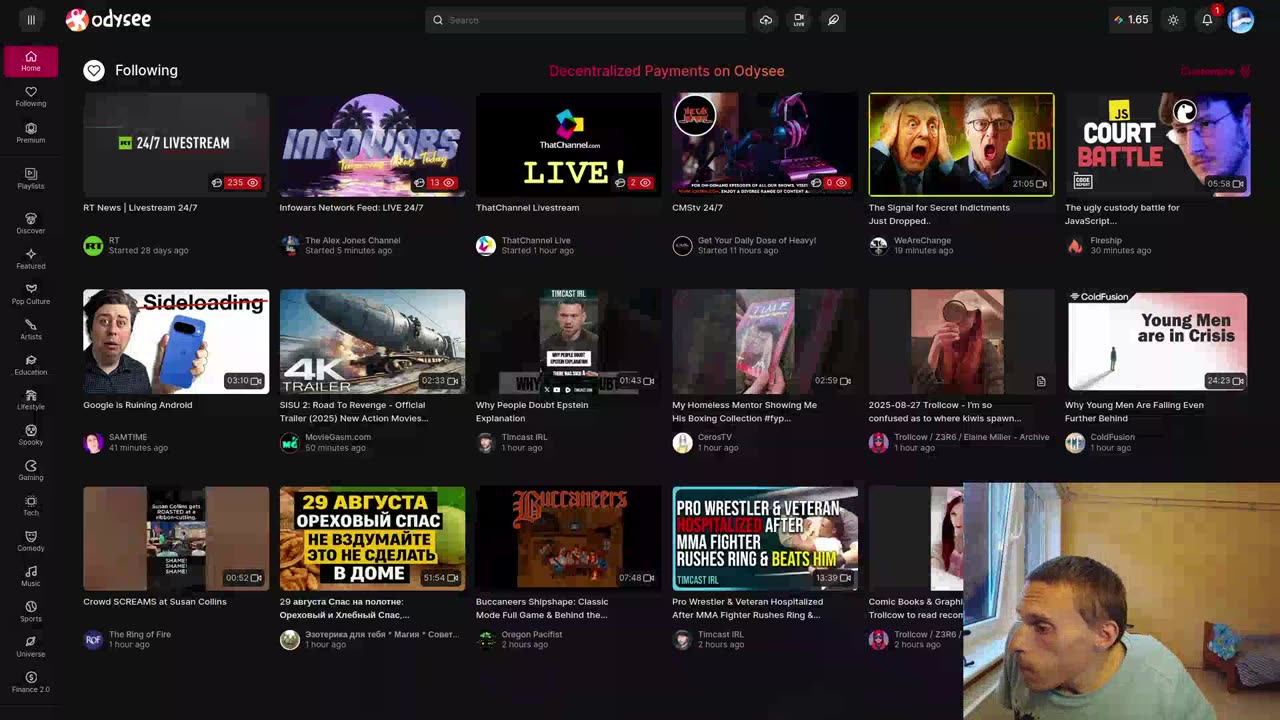Open The Signal for Secret Indictments video
The height and width of the screenshot is (720, 1280).
(961, 145)
